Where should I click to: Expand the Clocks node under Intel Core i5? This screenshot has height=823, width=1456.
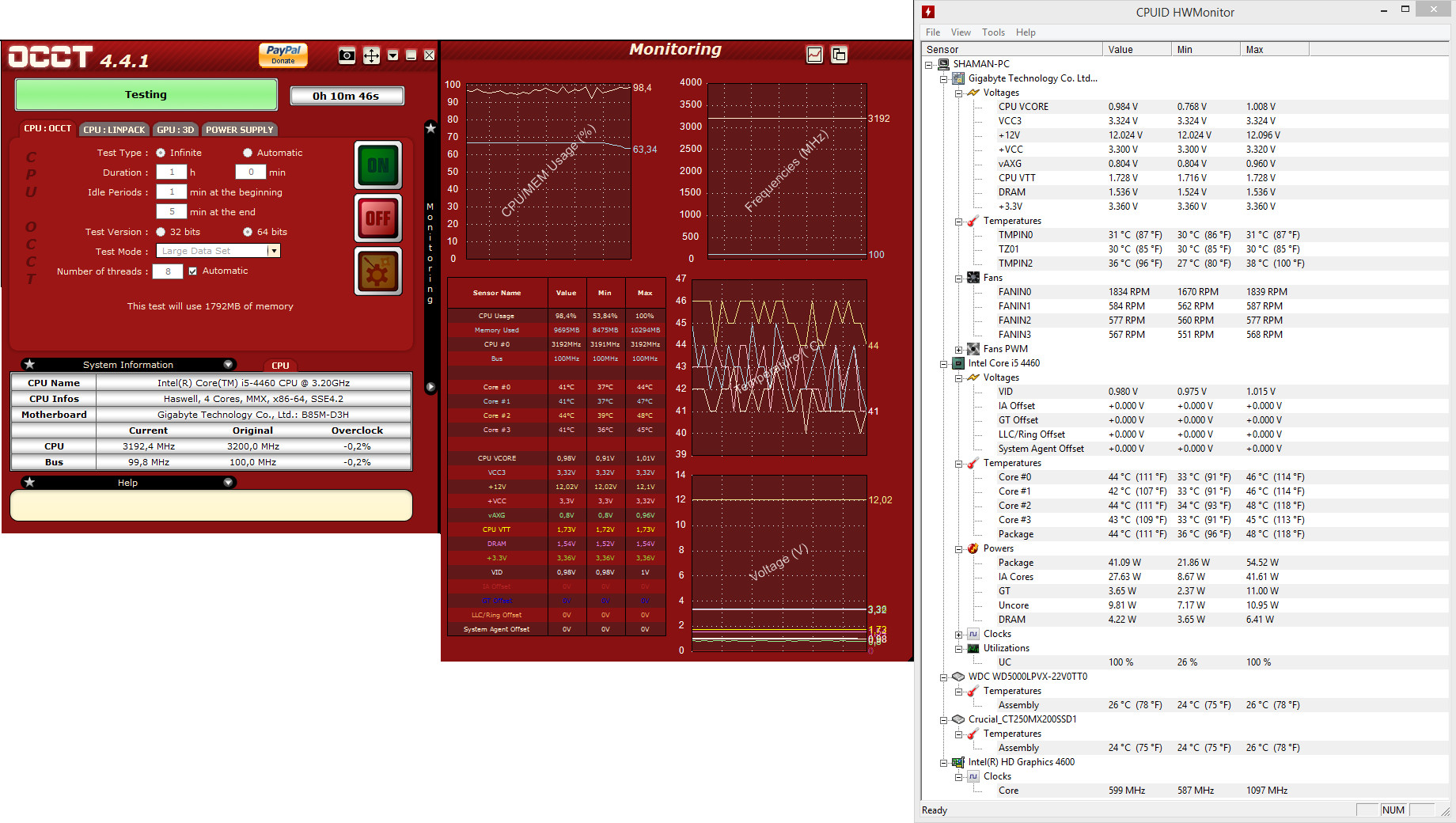tap(958, 635)
